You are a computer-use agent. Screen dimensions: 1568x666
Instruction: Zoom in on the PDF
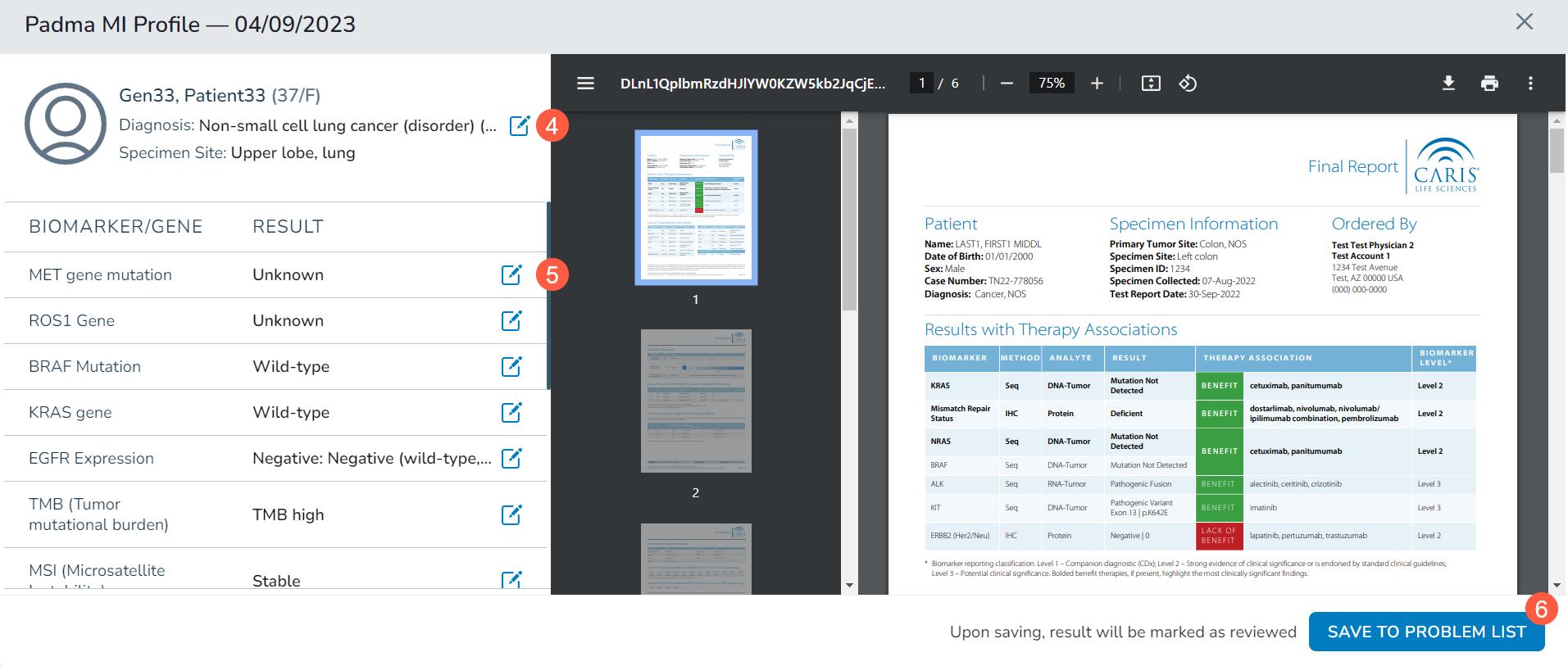[x=1097, y=83]
